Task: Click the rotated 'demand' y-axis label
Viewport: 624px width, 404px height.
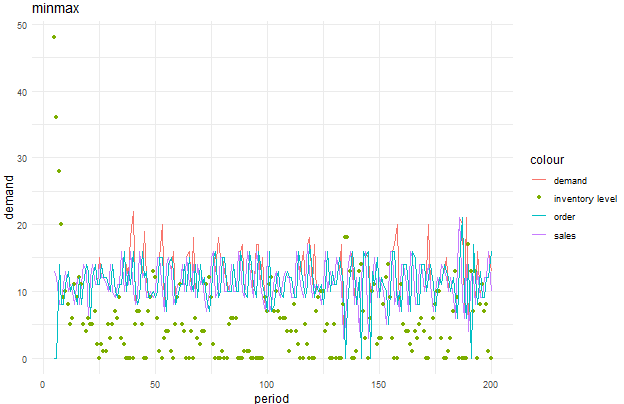Action: point(9,191)
